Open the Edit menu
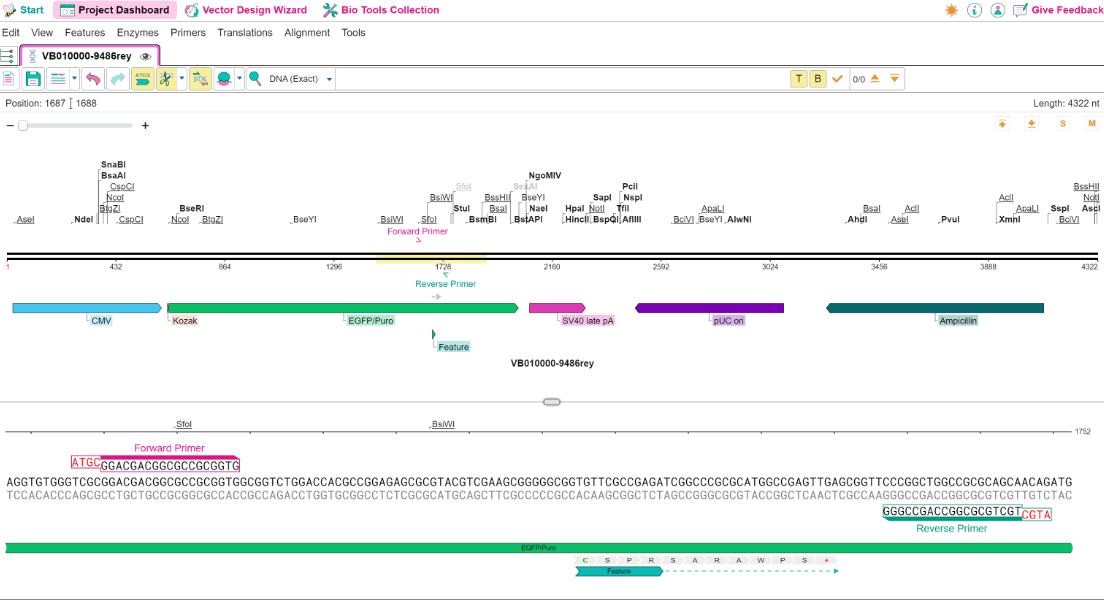 (x=11, y=32)
